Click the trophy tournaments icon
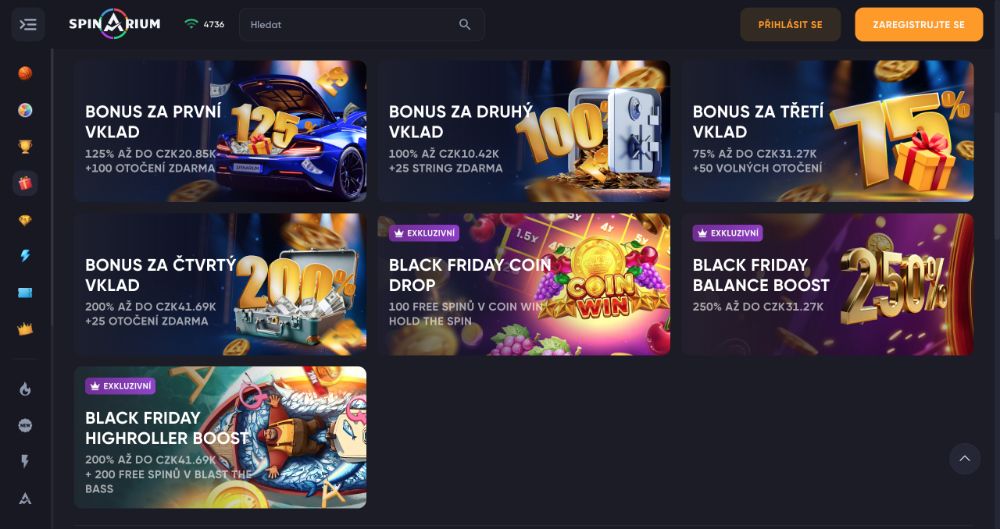Image resolution: width=1000 pixels, height=529 pixels. click(26, 146)
